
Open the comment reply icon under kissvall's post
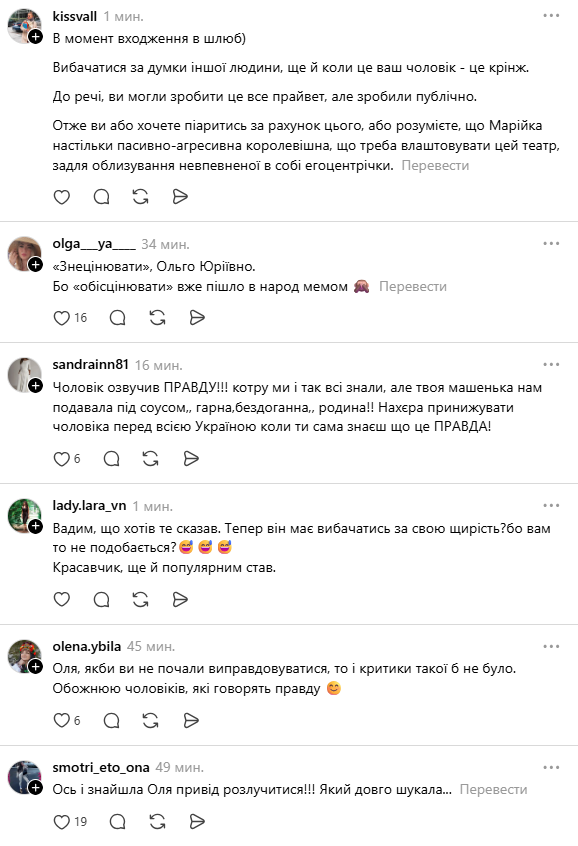101,197
